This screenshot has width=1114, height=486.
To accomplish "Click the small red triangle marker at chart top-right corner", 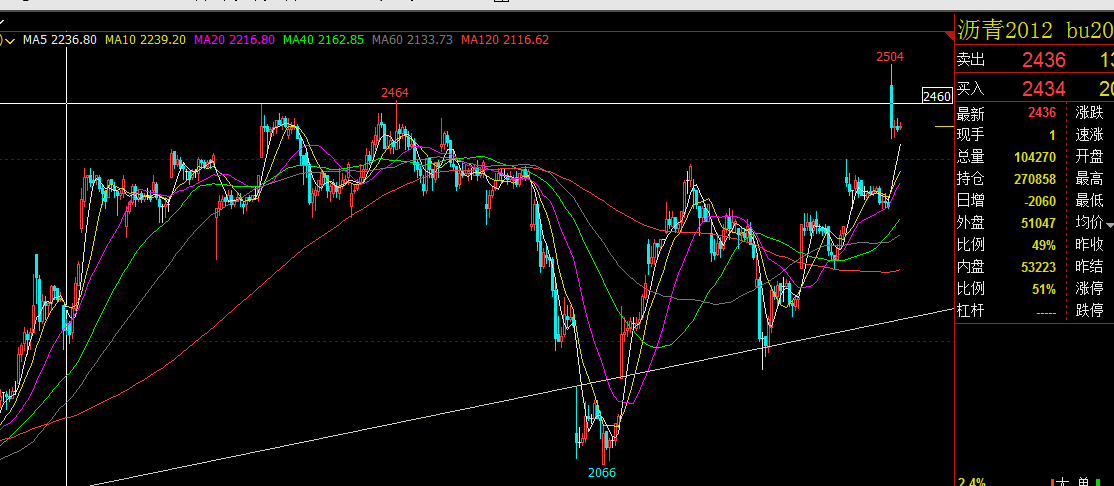I will click(x=948, y=35).
